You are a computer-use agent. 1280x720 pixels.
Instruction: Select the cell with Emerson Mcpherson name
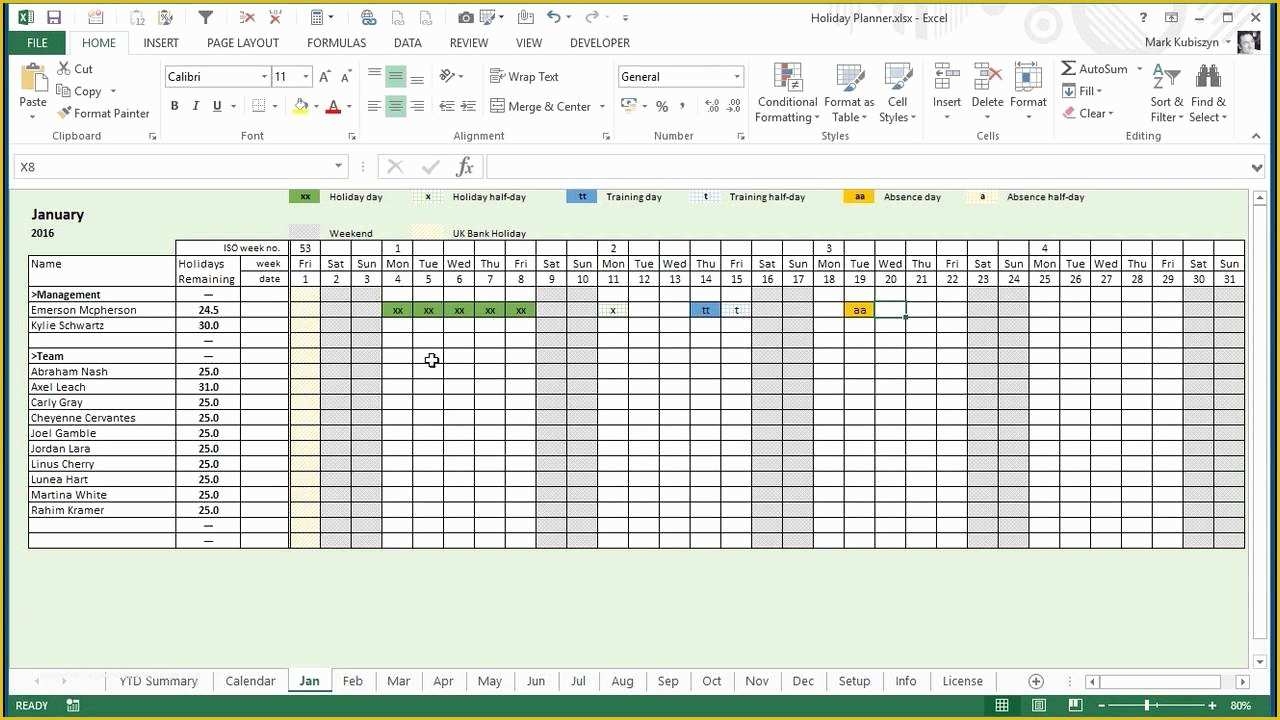[101, 310]
